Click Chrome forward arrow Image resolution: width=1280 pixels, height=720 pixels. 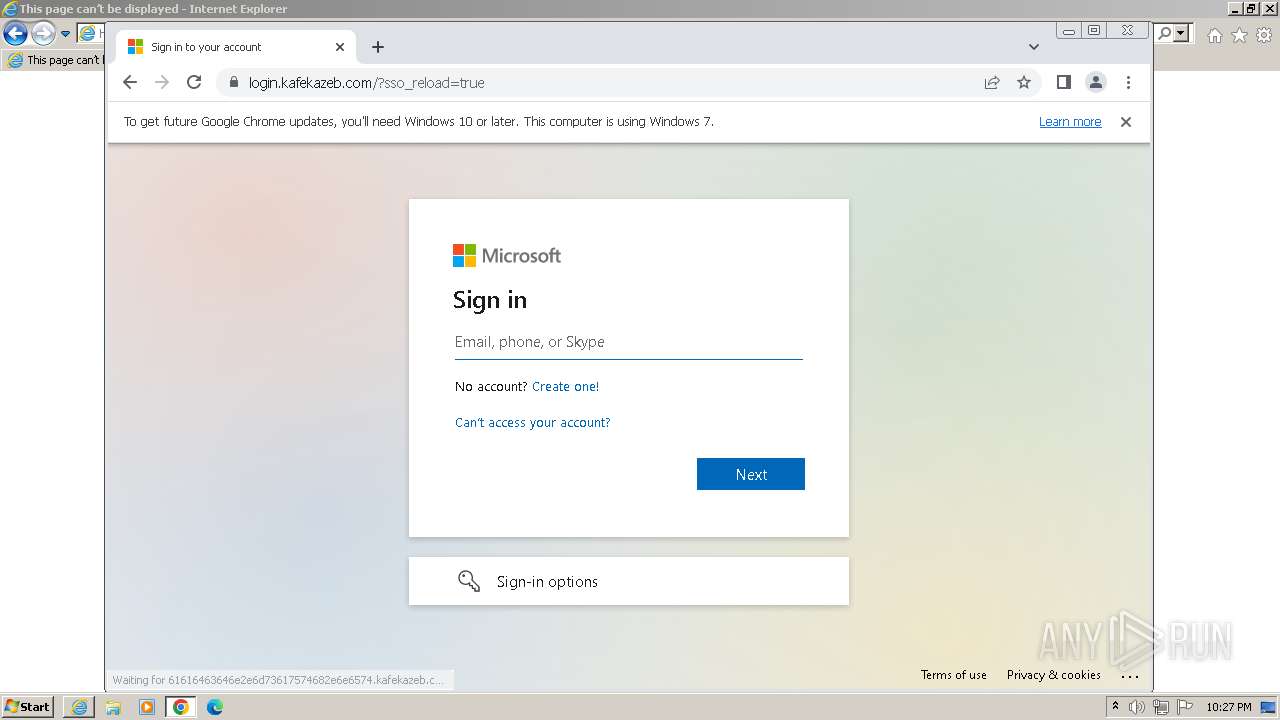(x=162, y=83)
